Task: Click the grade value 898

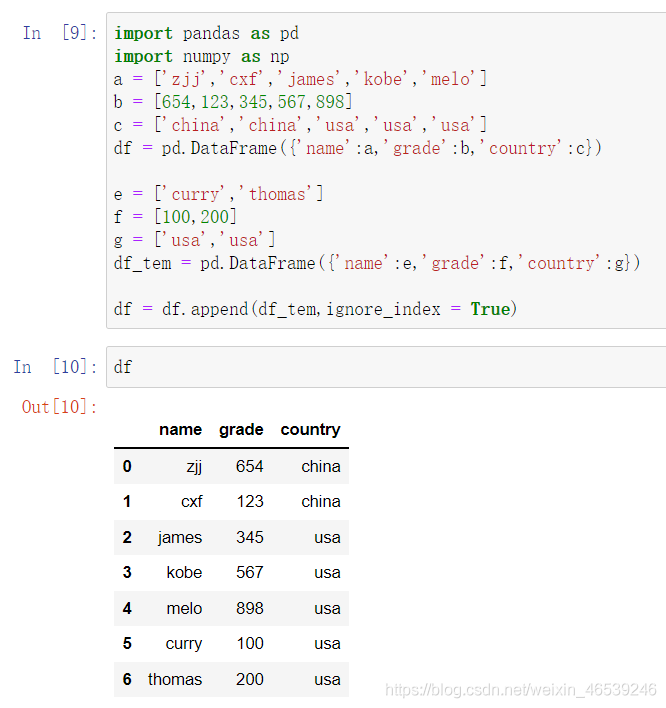Action: pyautogui.click(x=250, y=608)
